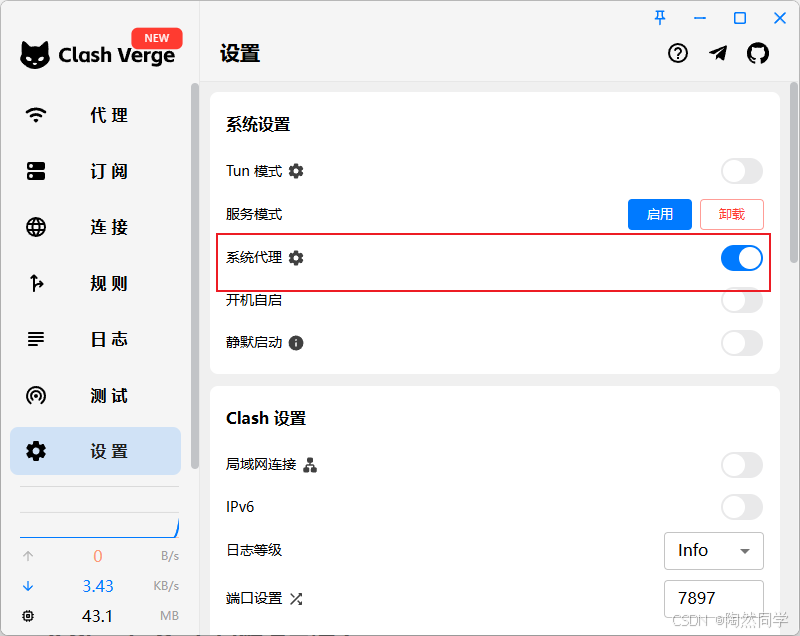Open the help question mark icon
Image resolution: width=800 pixels, height=636 pixels.
pyautogui.click(x=678, y=53)
